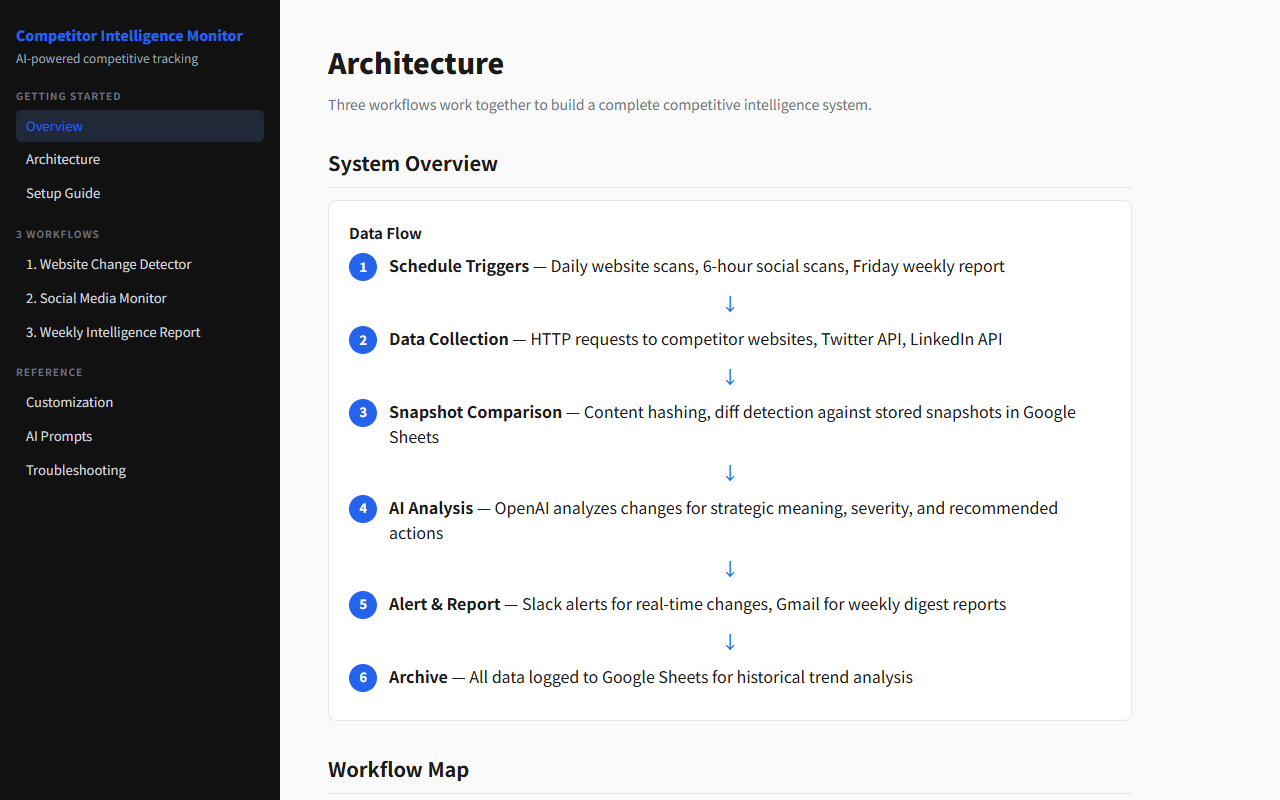Switch to the Architecture page

click(63, 159)
